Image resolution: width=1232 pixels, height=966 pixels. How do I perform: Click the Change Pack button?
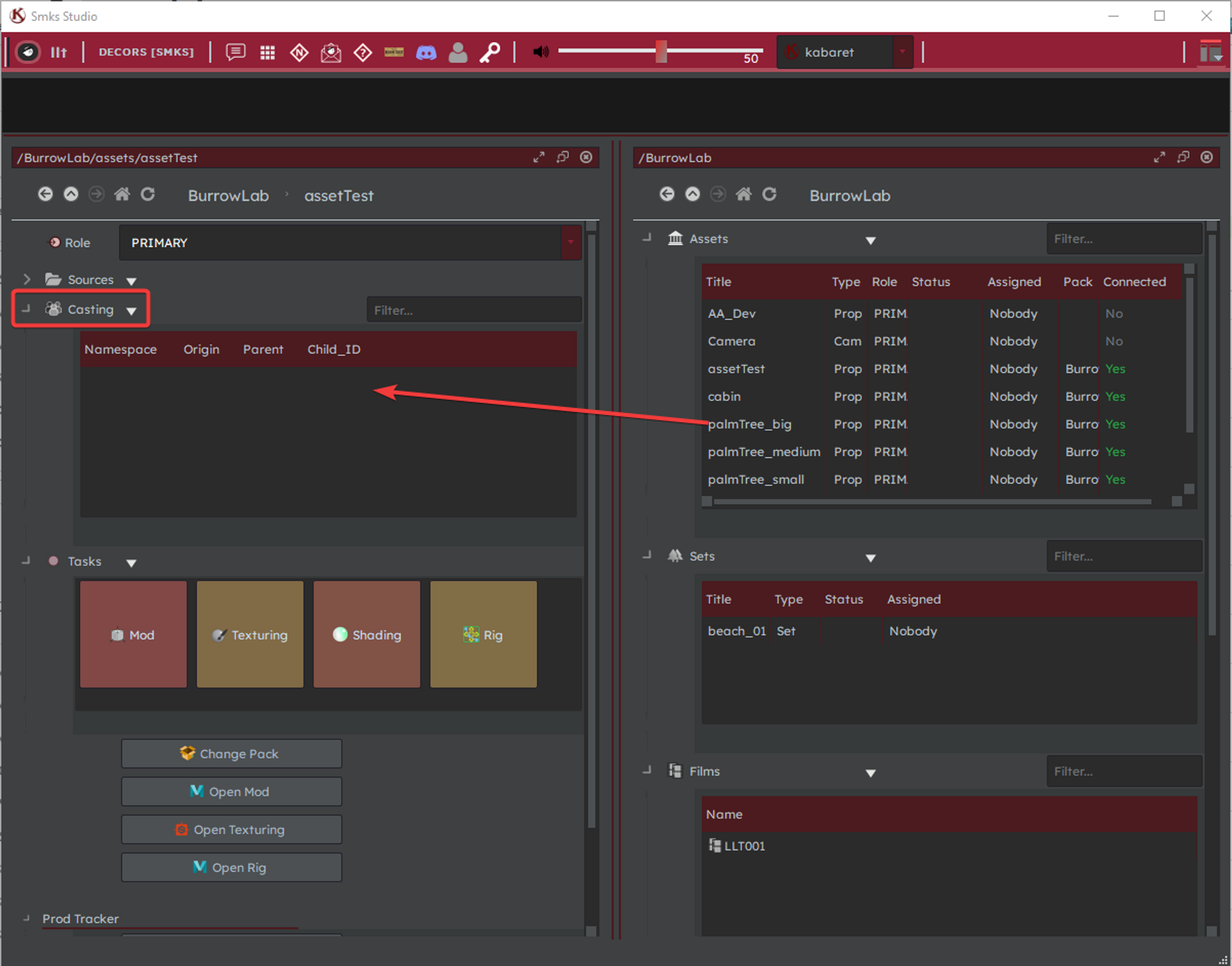[232, 753]
